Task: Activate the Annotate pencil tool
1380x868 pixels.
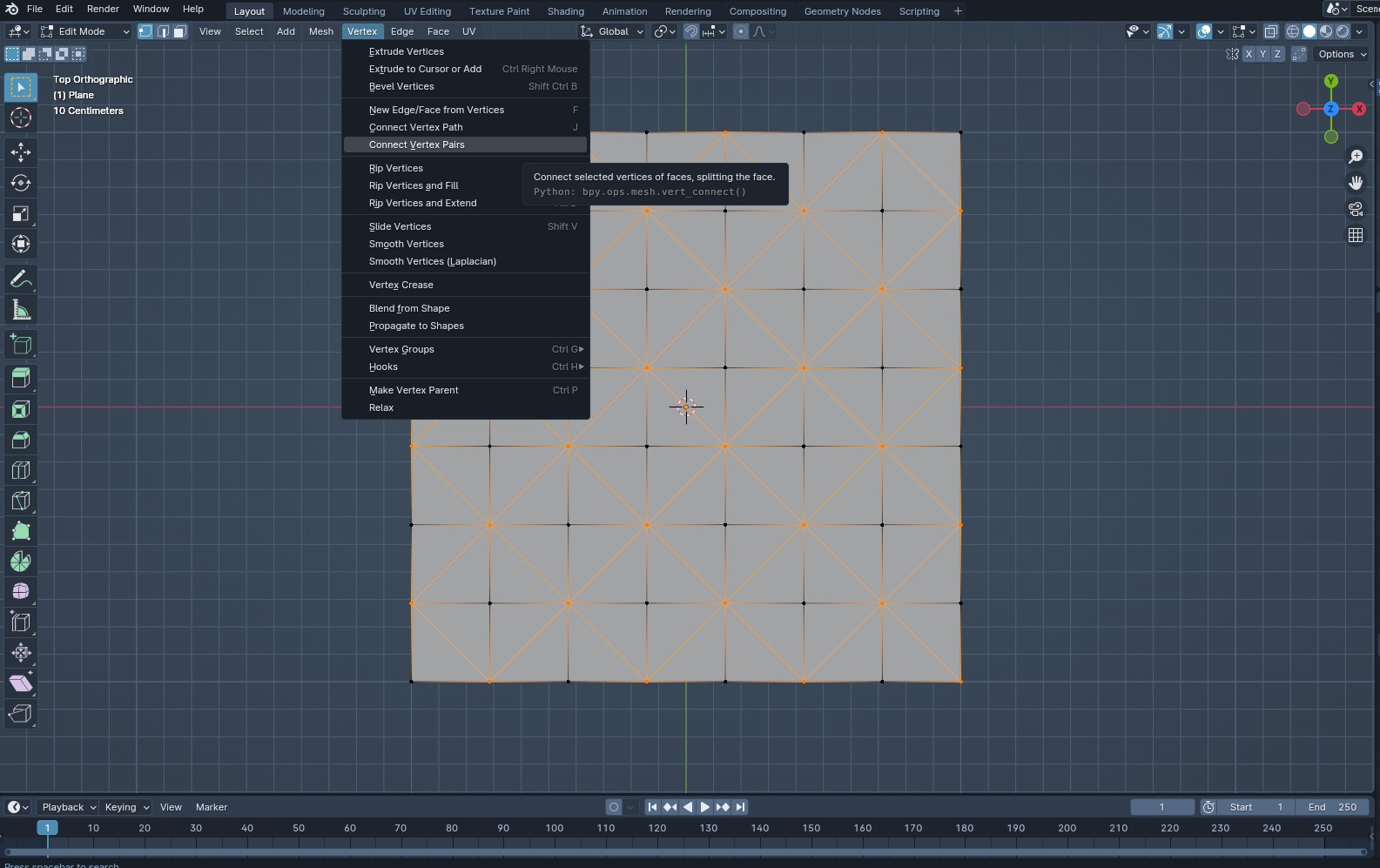Action: click(x=21, y=279)
